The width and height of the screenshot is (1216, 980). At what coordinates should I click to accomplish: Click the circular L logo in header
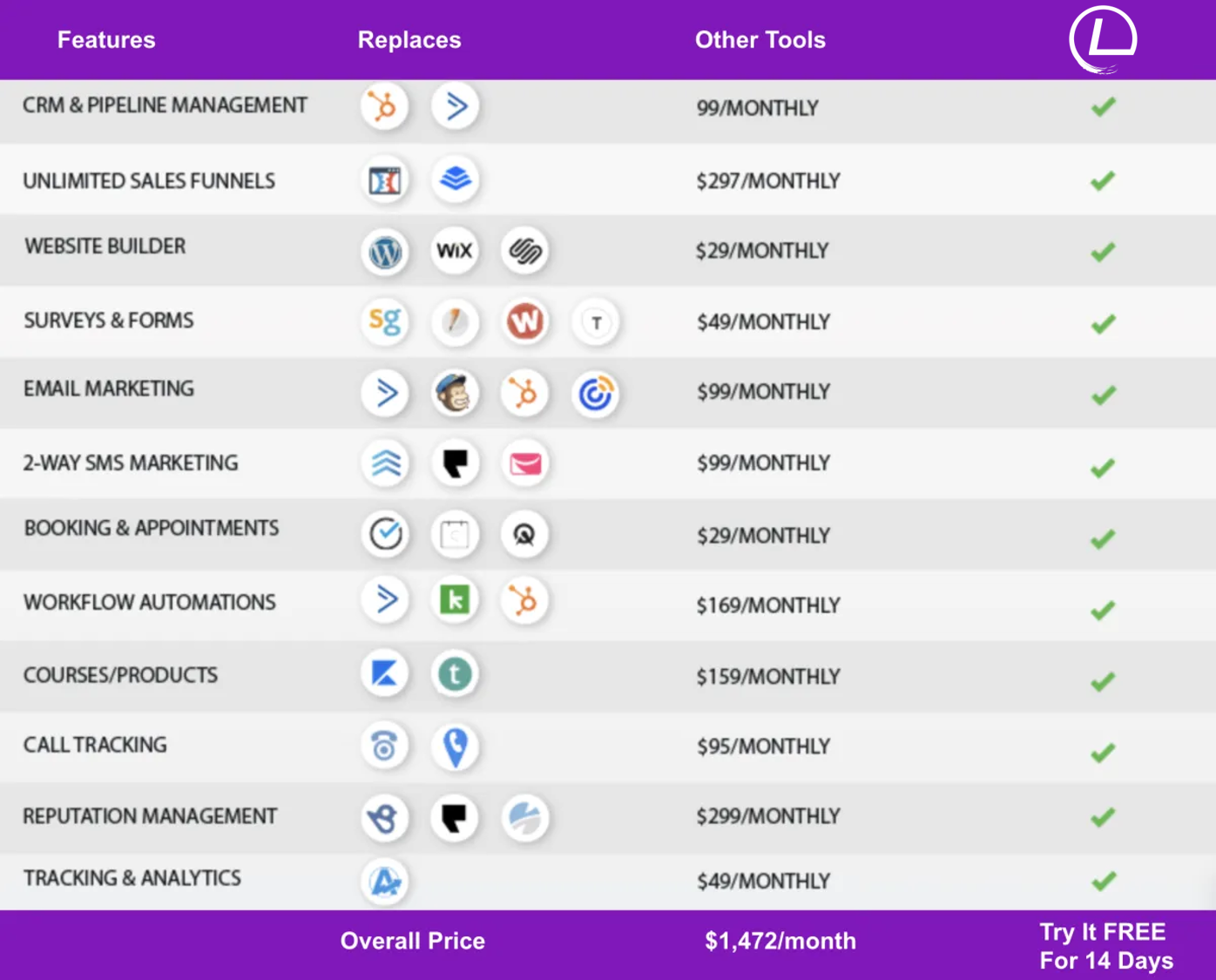point(1103,39)
